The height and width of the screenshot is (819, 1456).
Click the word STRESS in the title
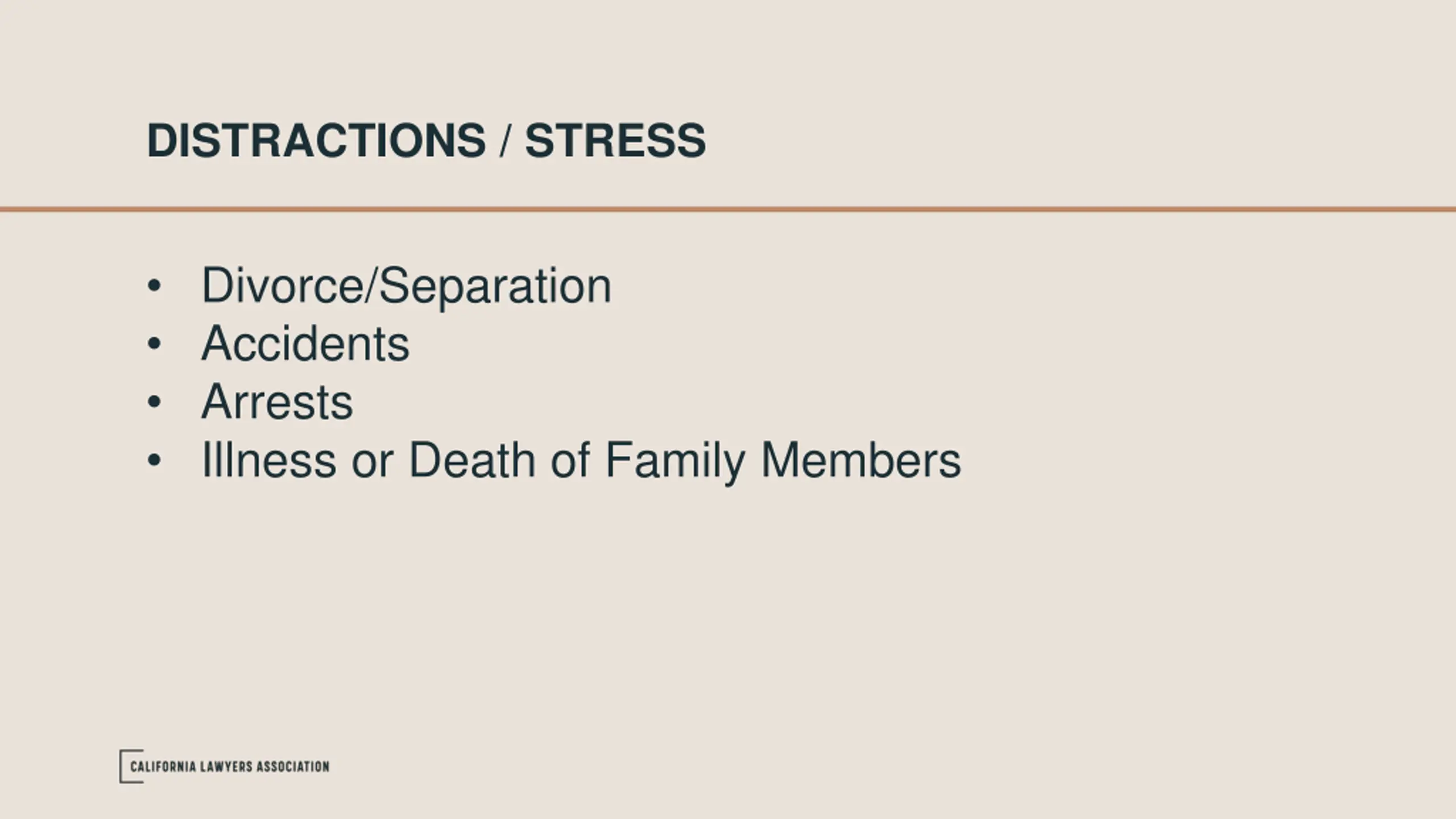615,140
